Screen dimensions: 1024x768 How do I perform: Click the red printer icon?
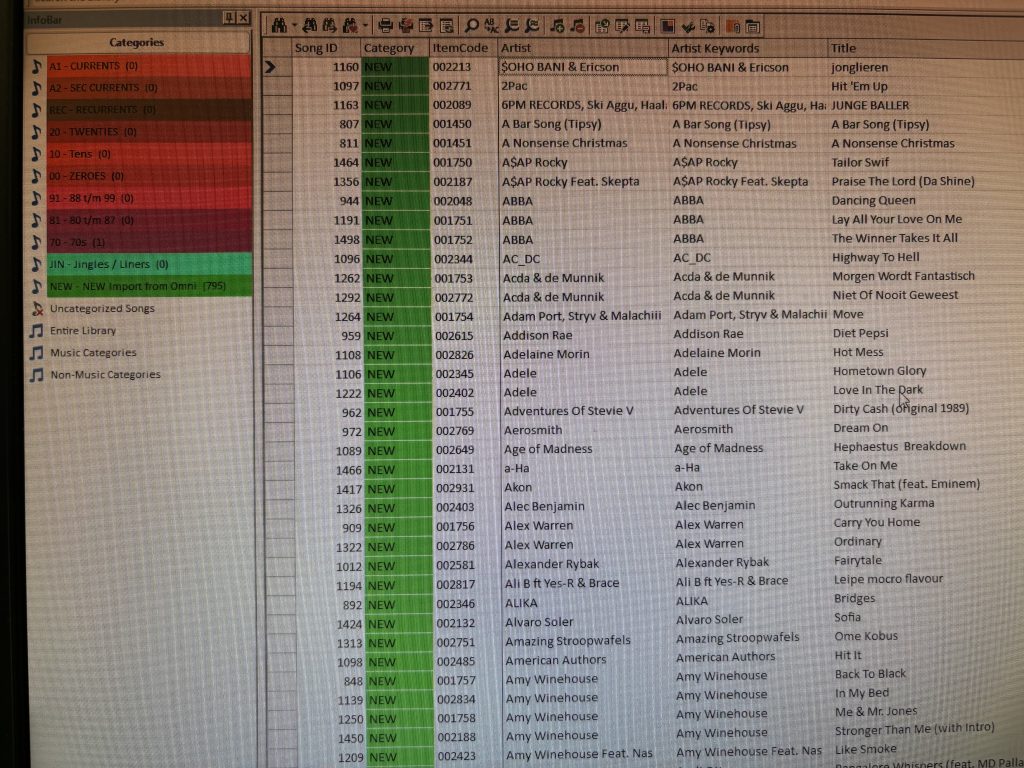tap(406, 25)
